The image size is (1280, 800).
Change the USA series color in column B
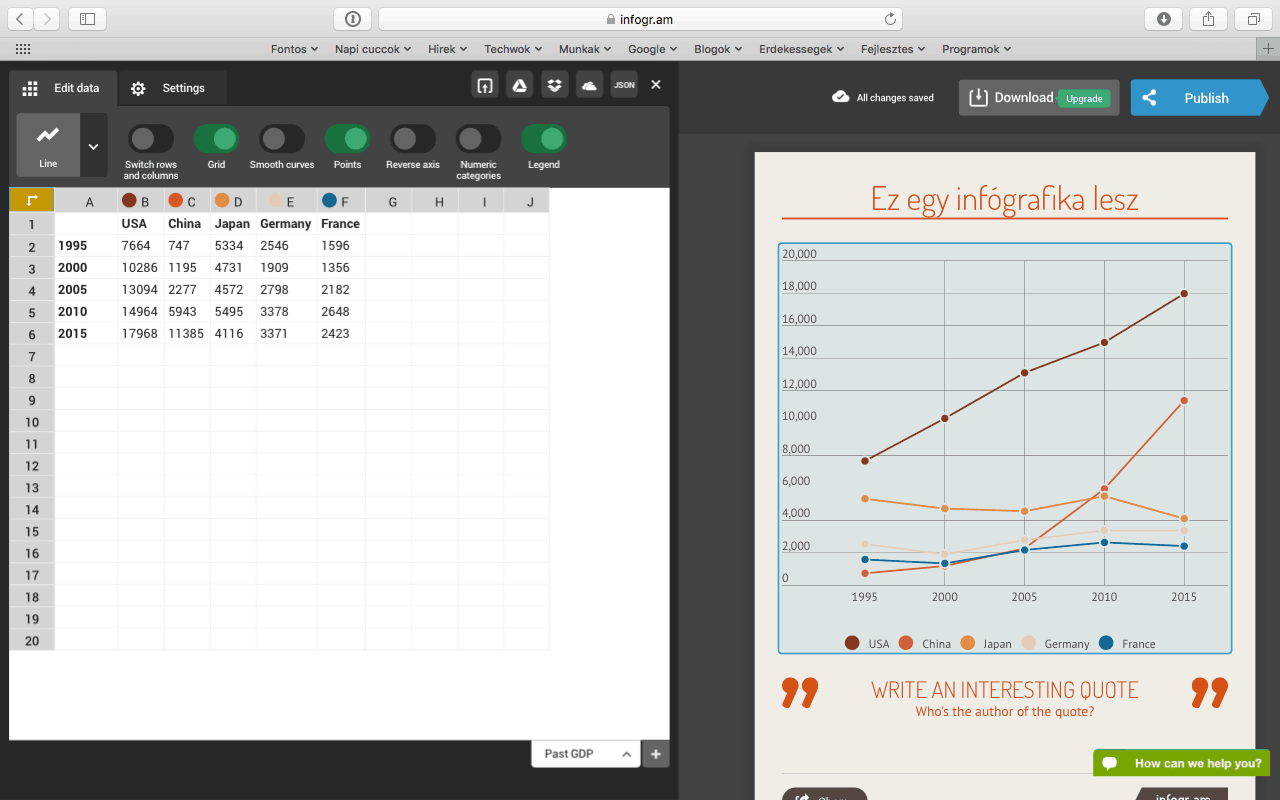(129, 201)
